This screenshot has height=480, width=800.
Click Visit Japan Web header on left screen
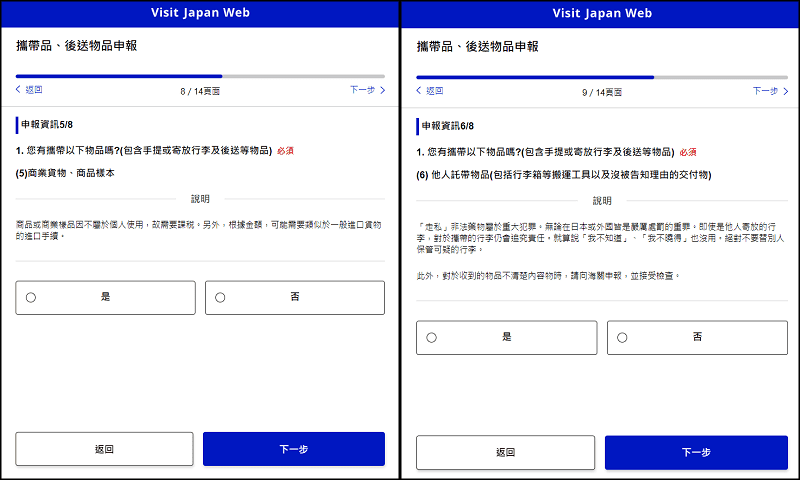(x=200, y=13)
